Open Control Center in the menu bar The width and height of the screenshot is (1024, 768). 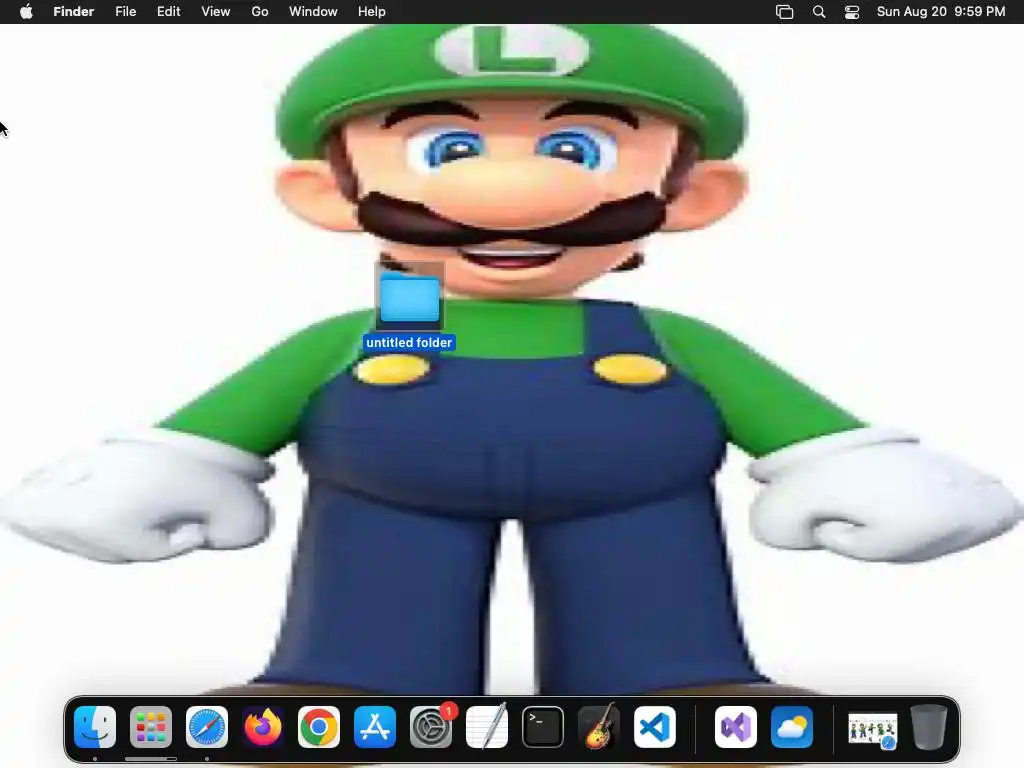coord(852,12)
